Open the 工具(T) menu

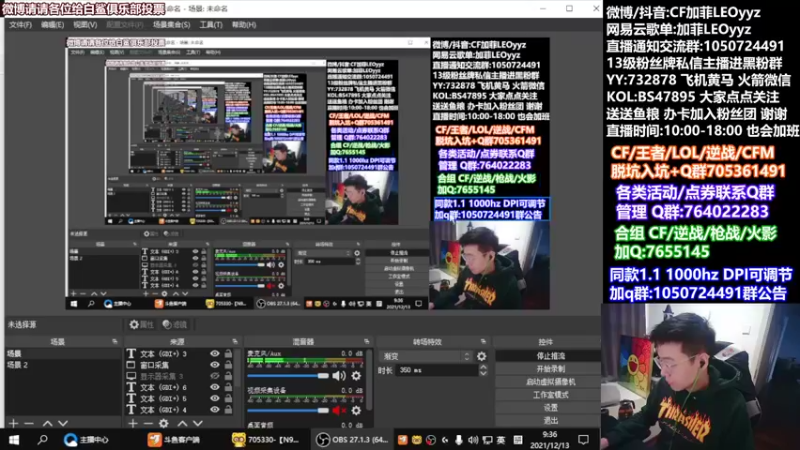pos(211,24)
